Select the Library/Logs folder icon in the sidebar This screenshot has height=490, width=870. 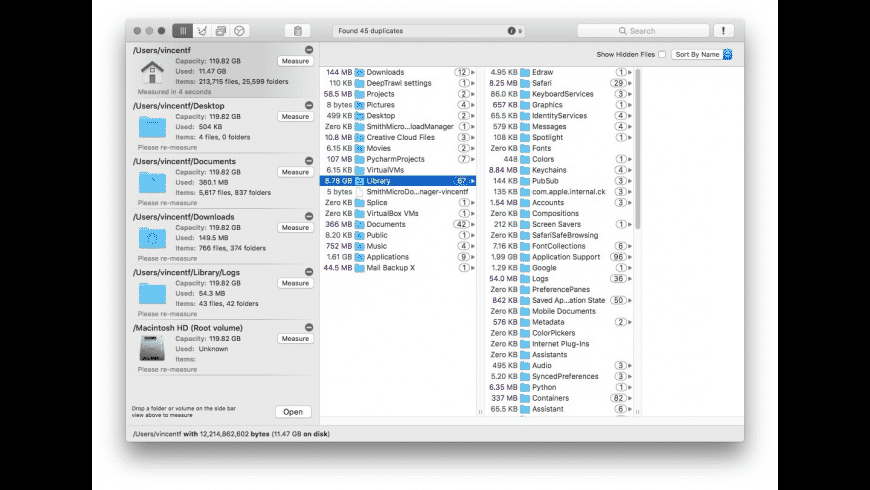pos(152,294)
